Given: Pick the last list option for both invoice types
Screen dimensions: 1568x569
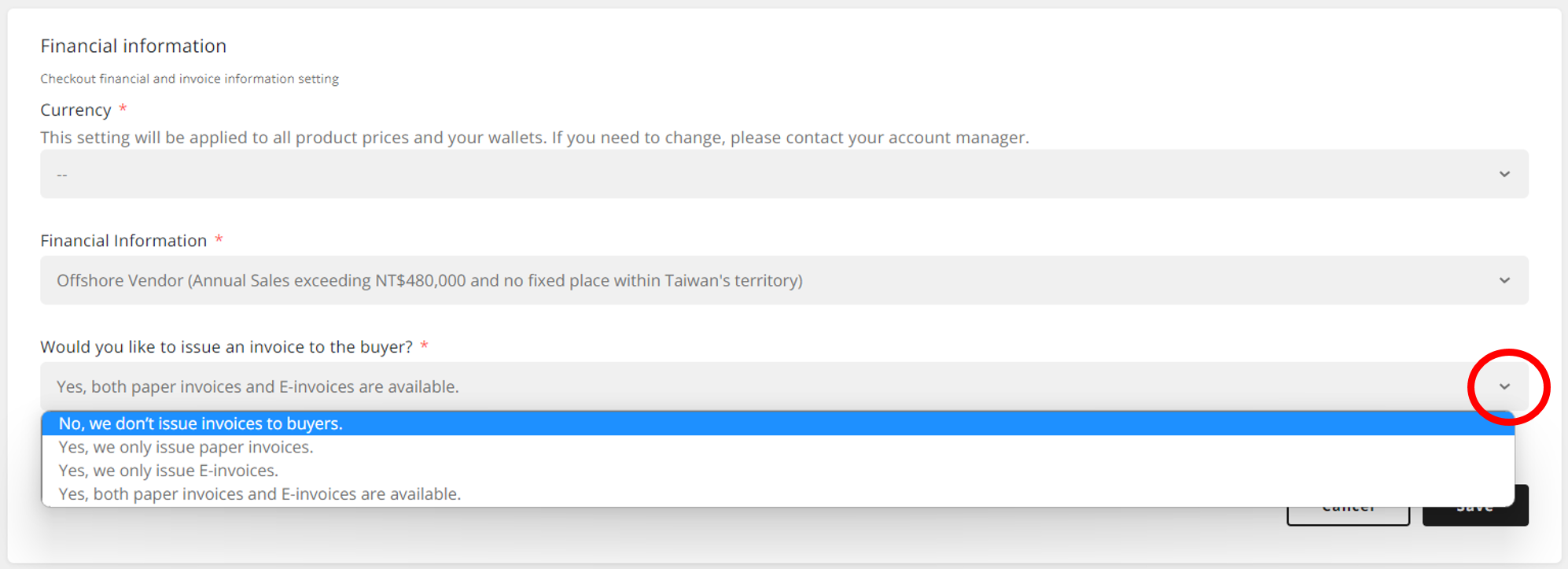Looking at the screenshot, I should click(259, 494).
